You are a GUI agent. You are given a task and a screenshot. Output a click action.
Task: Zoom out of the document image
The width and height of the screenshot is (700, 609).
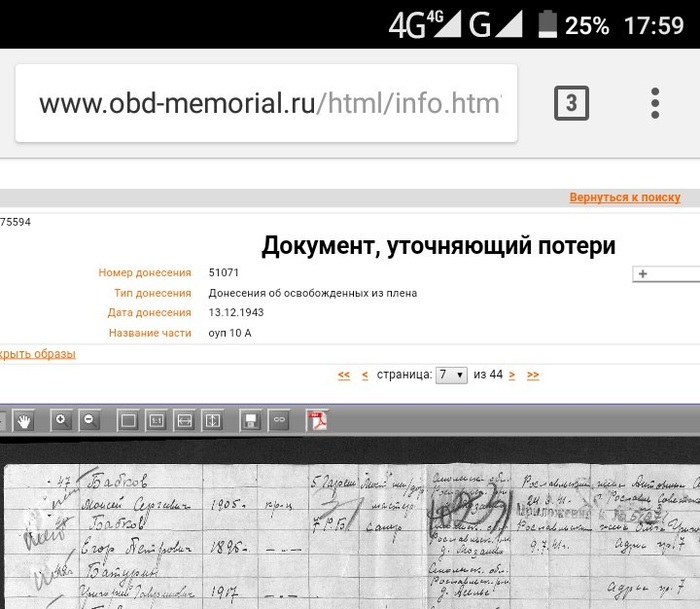[90, 420]
